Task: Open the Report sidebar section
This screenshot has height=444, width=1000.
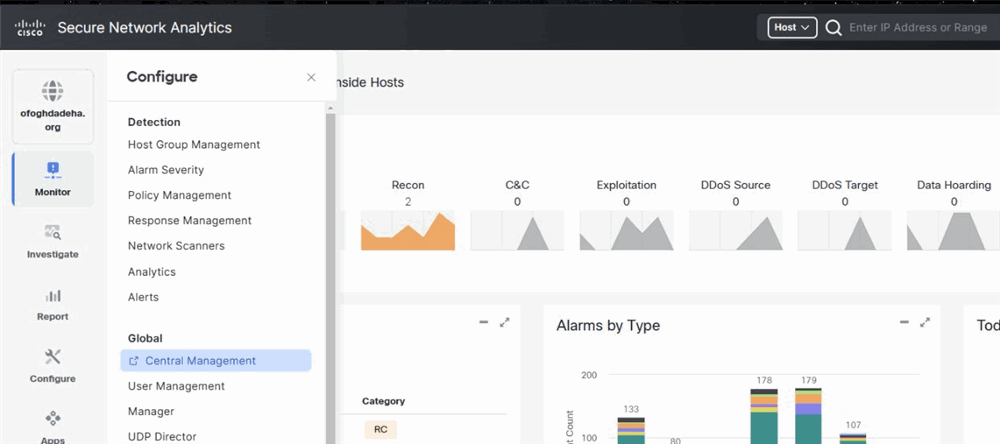Action: [53, 304]
